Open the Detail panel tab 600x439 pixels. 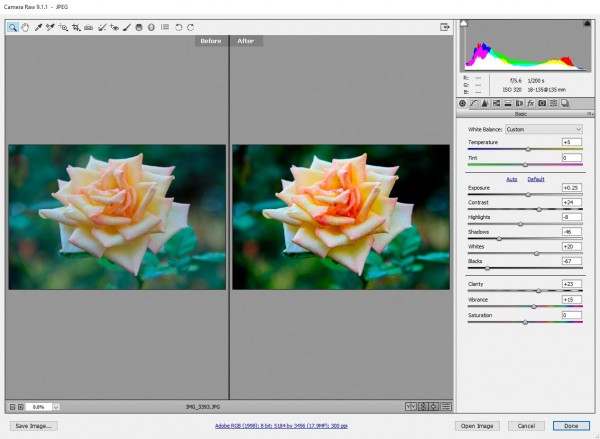pyautogui.click(x=485, y=103)
